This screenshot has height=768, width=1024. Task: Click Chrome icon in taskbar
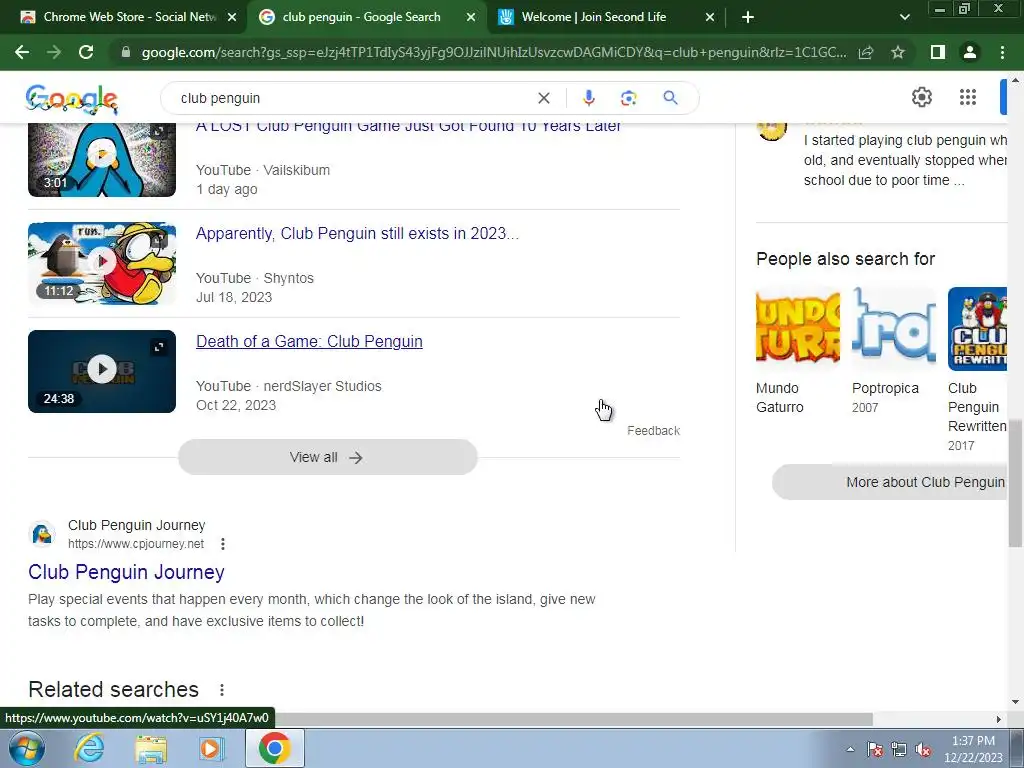point(275,748)
